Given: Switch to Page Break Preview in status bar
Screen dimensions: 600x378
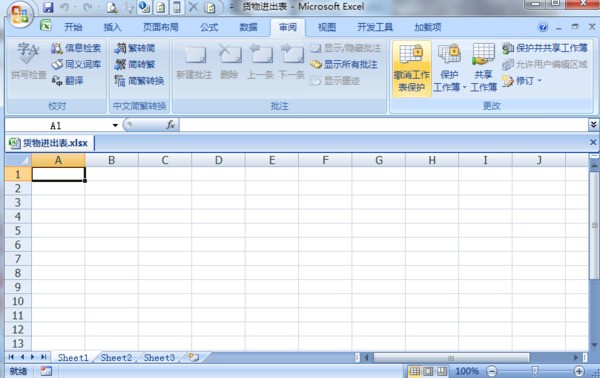Looking at the screenshot, I should point(442,371).
